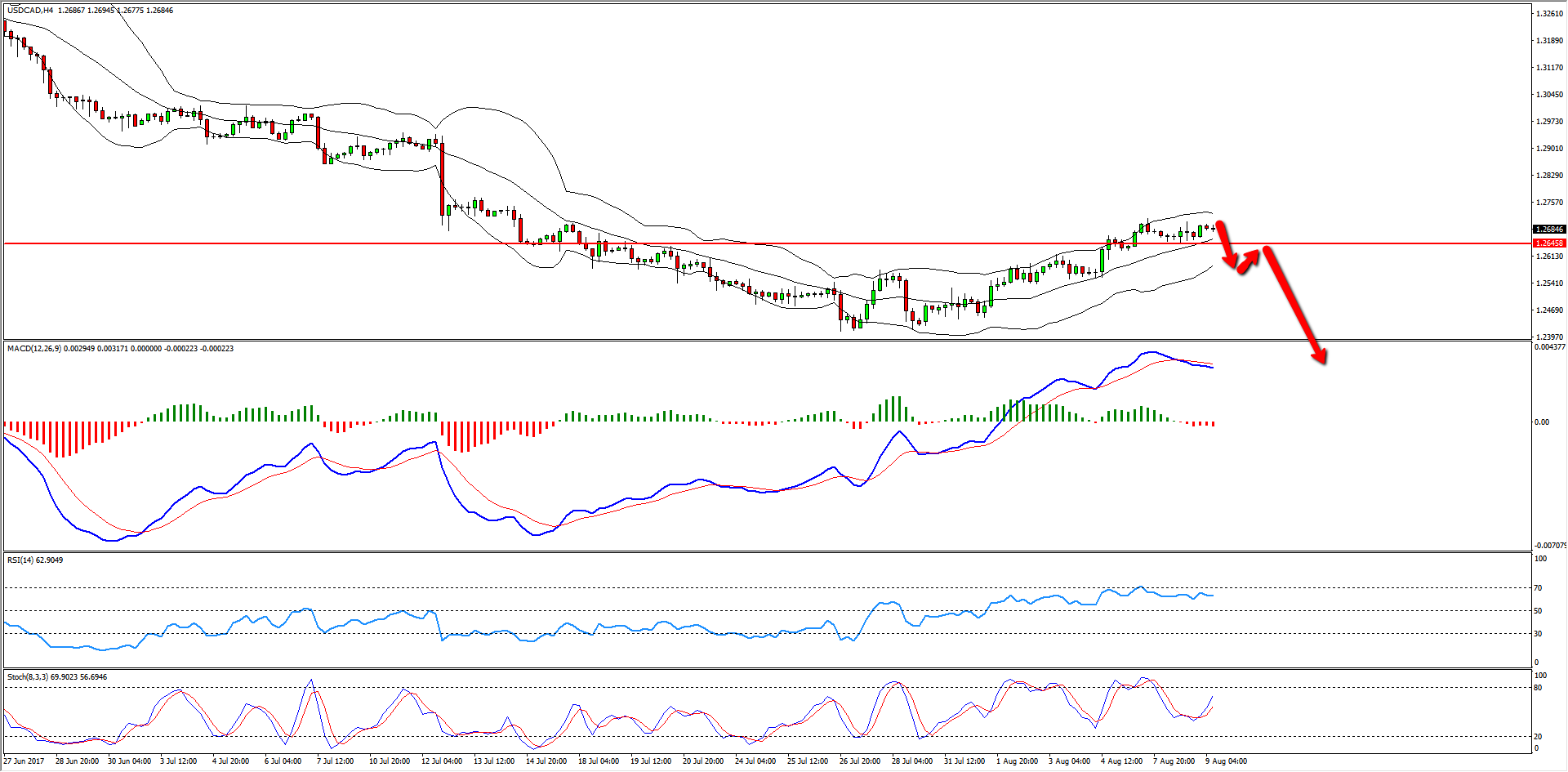The width and height of the screenshot is (1568, 772).
Task: Click Stochastic scale level 80
Action: pyautogui.click(x=1538, y=688)
